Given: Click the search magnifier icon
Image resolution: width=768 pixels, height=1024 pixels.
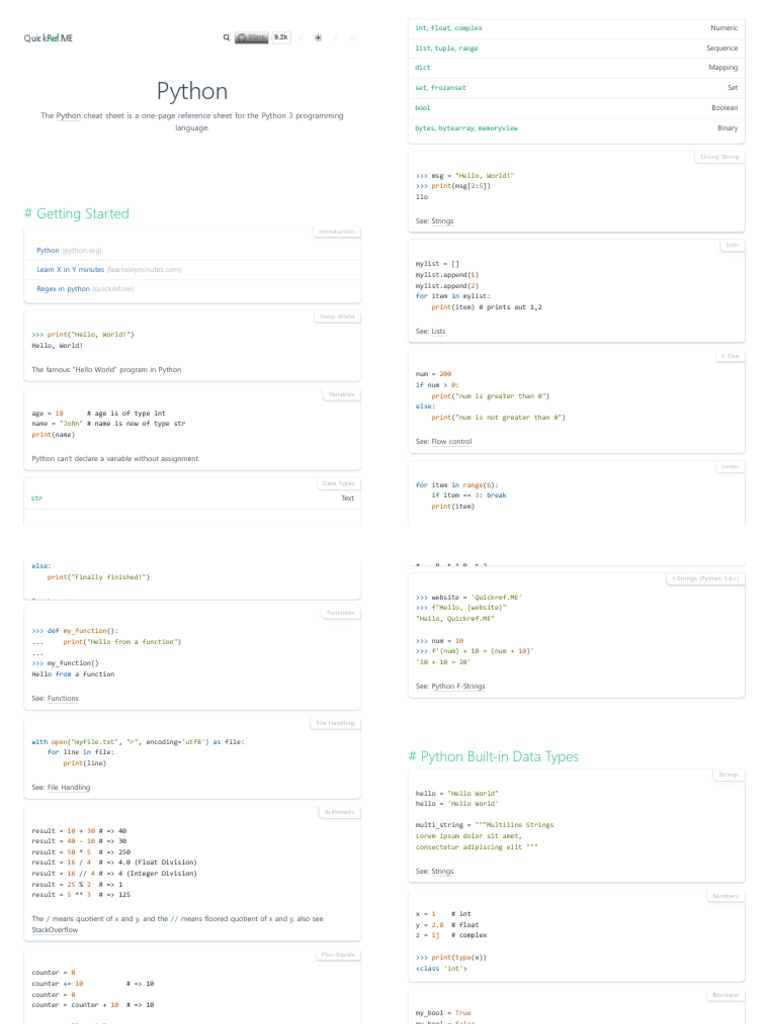Looking at the screenshot, I should pyautogui.click(x=226, y=38).
